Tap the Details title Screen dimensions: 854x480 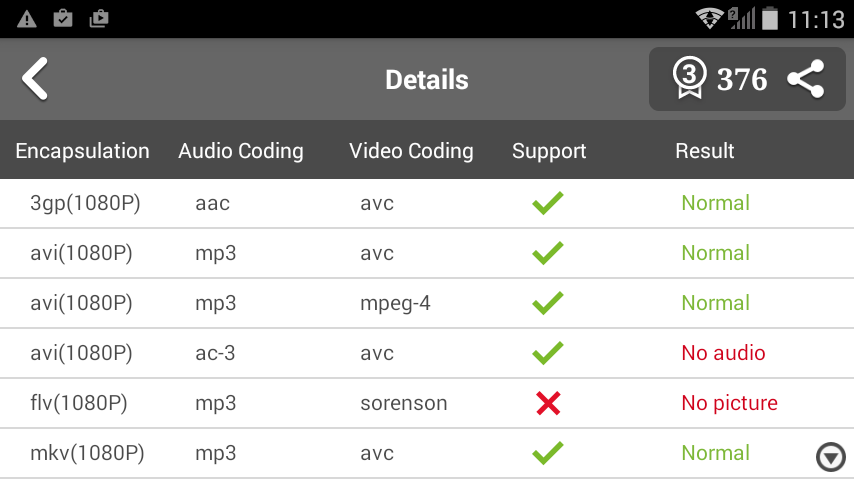click(x=427, y=80)
